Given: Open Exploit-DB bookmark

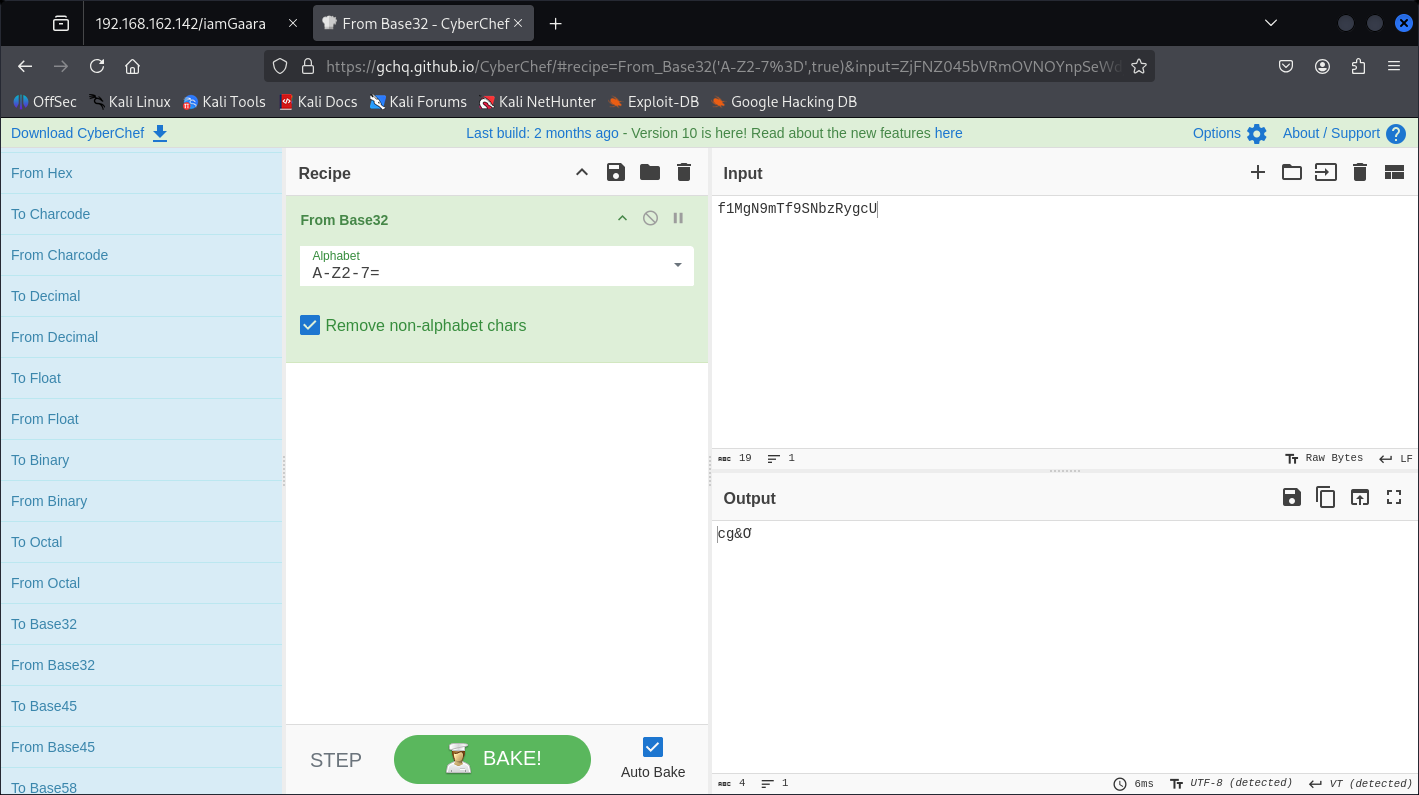Looking at the screenshot, I should (652, 101).
